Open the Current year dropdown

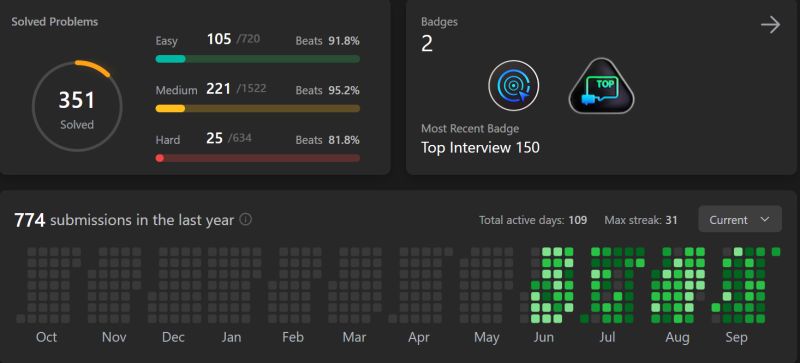739,220
